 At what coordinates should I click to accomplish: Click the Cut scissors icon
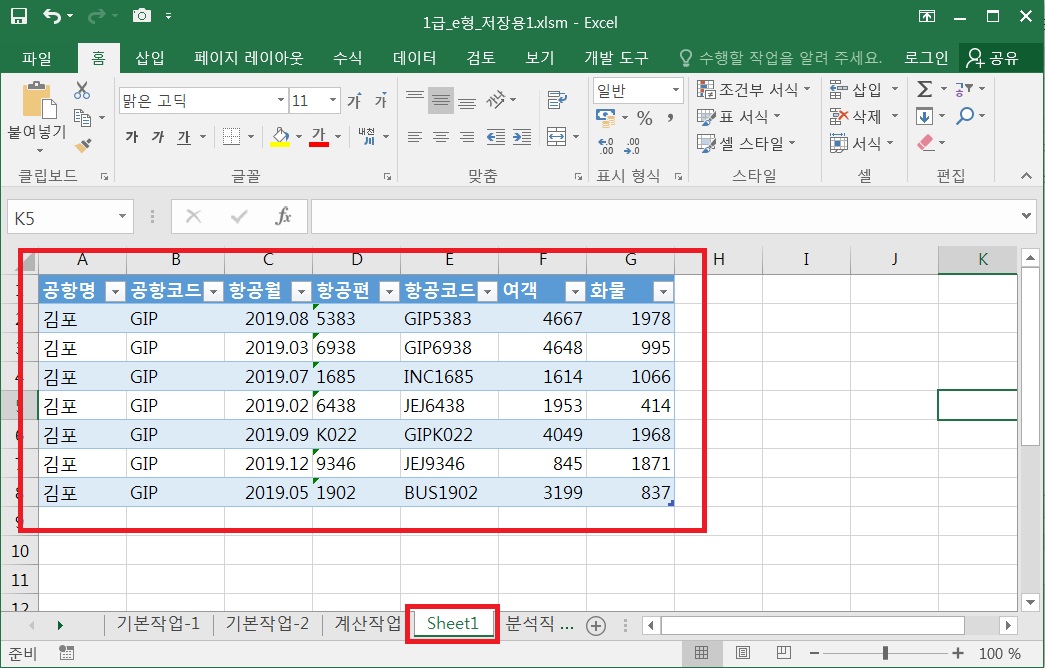click(82, 91)
